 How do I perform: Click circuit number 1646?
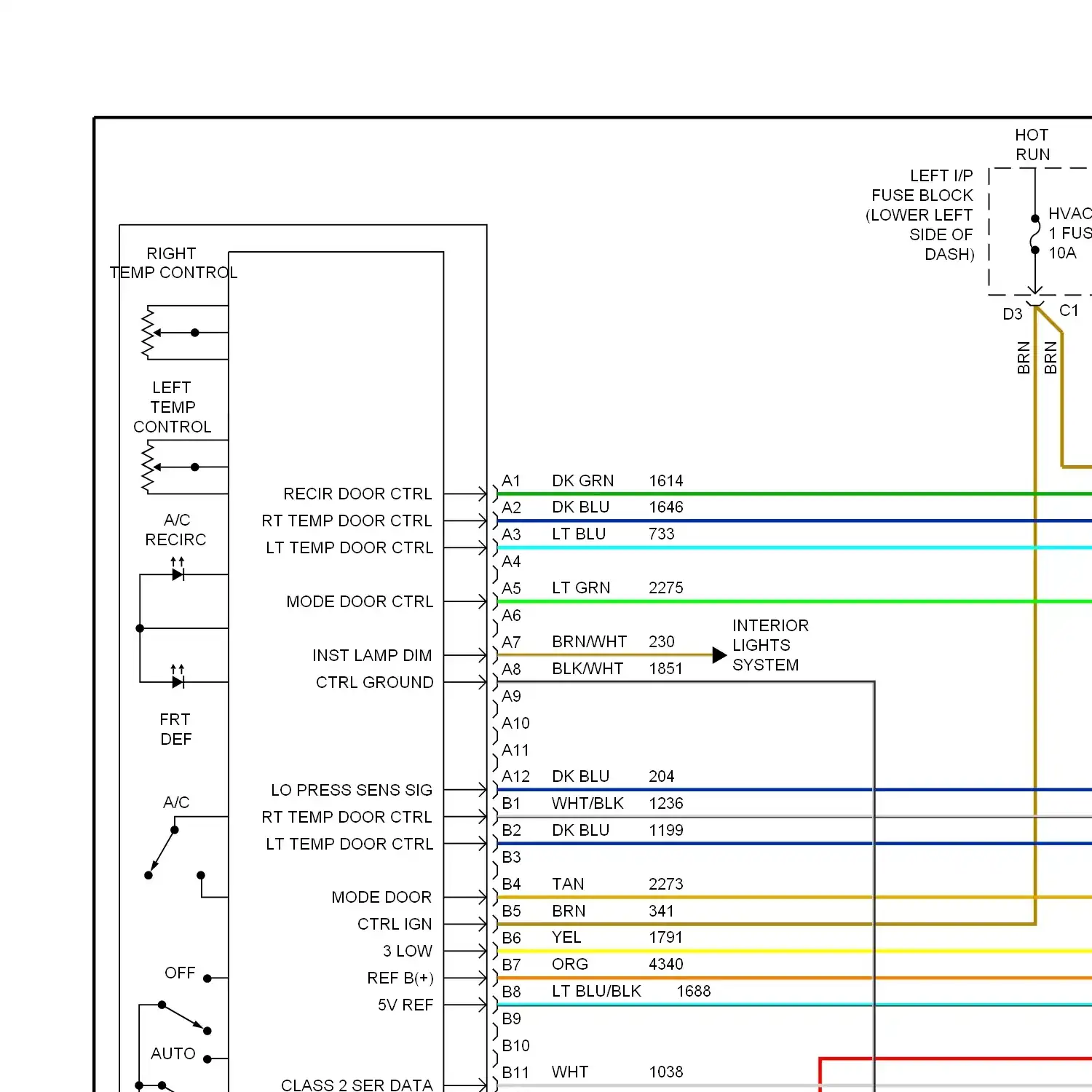[x=666, y=507]
